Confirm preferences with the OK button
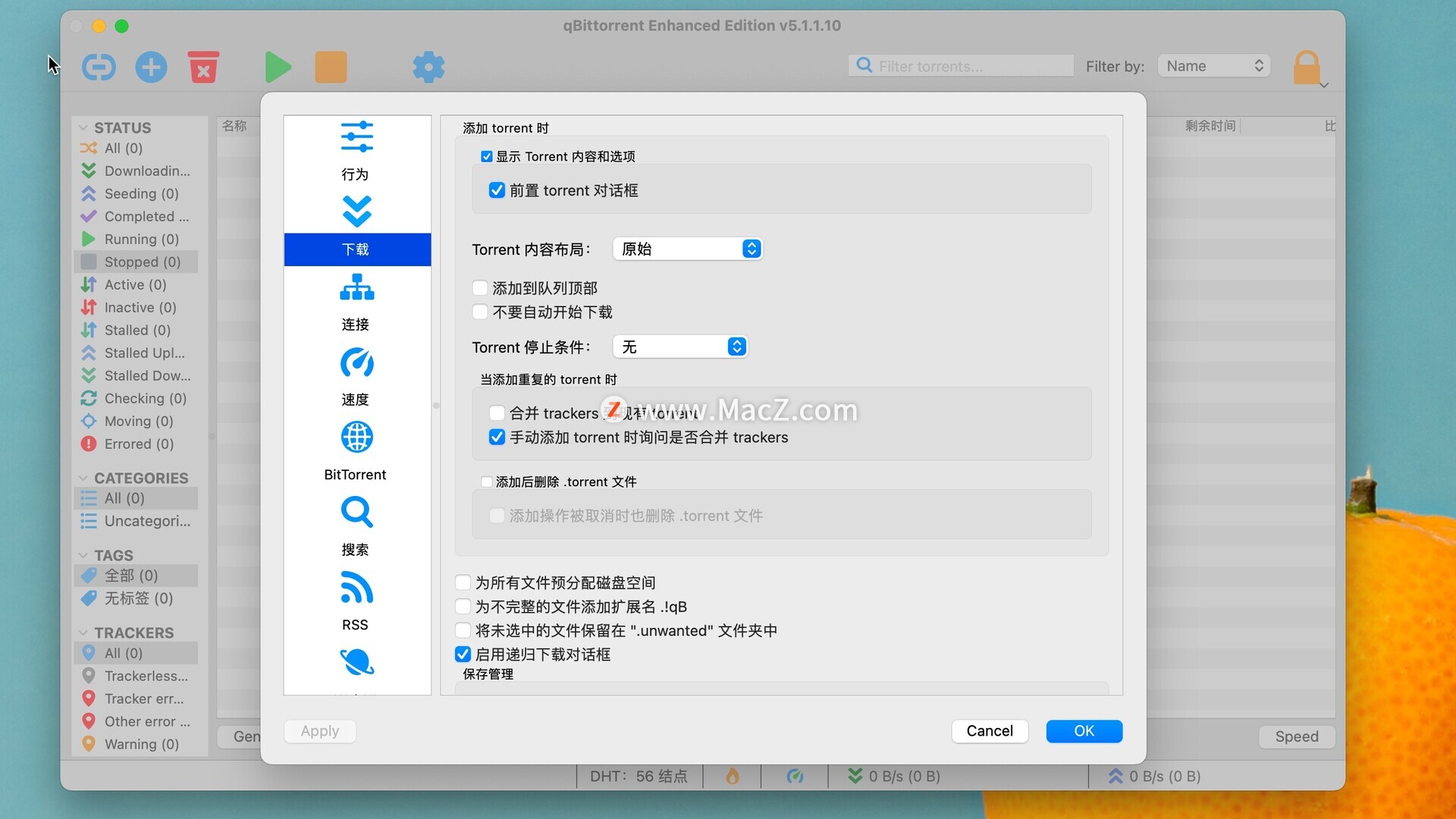This screenshot has width=1456, height=819. click(1084, 731)
